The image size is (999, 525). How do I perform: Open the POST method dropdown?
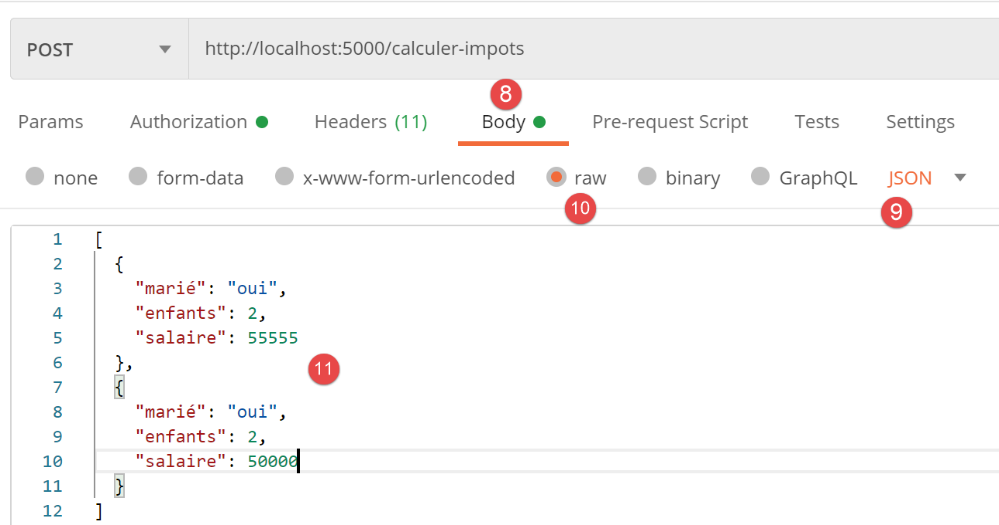pyautogui.click(x=99, y=49)
